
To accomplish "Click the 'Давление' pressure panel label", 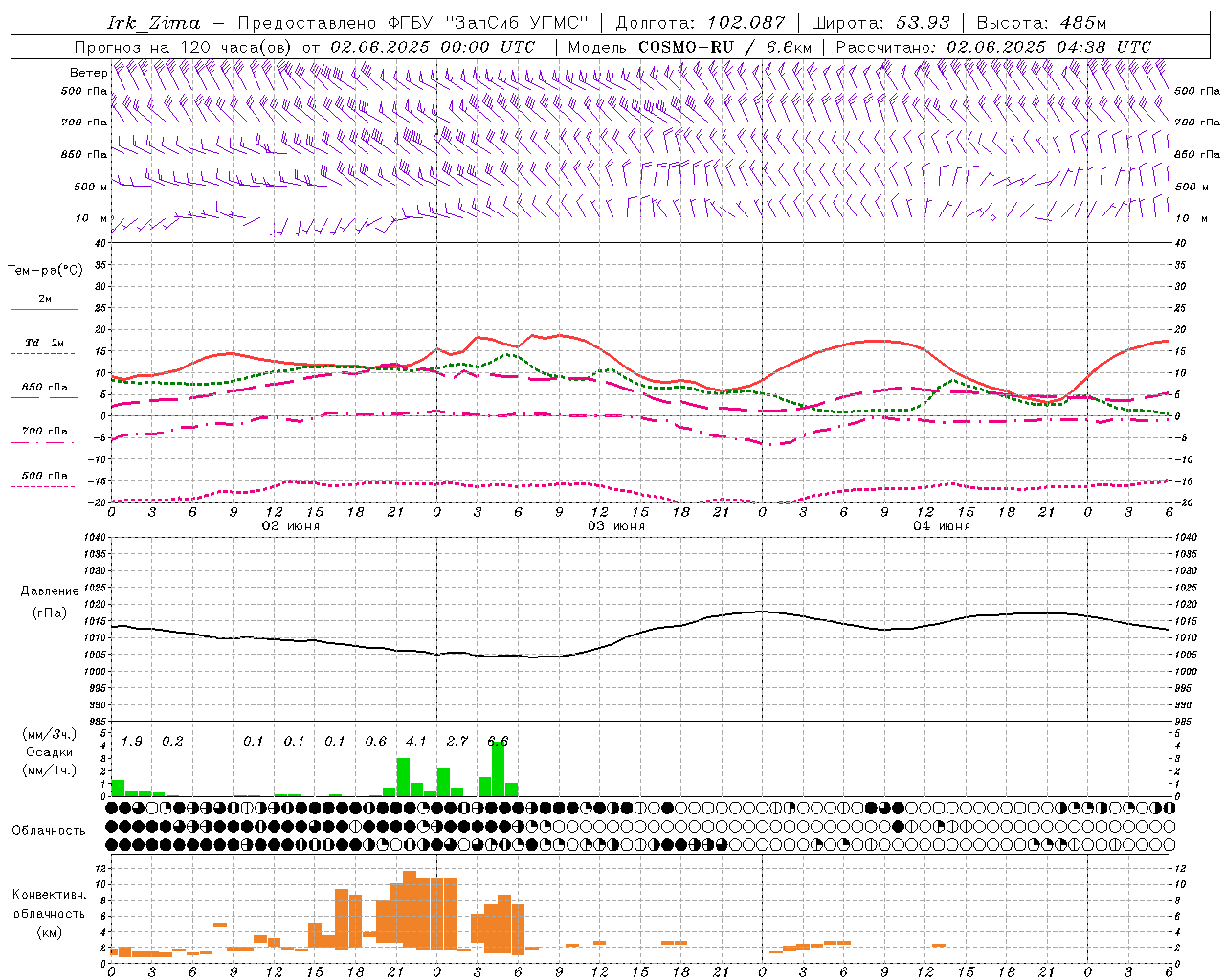I will [x=50, y=591].
